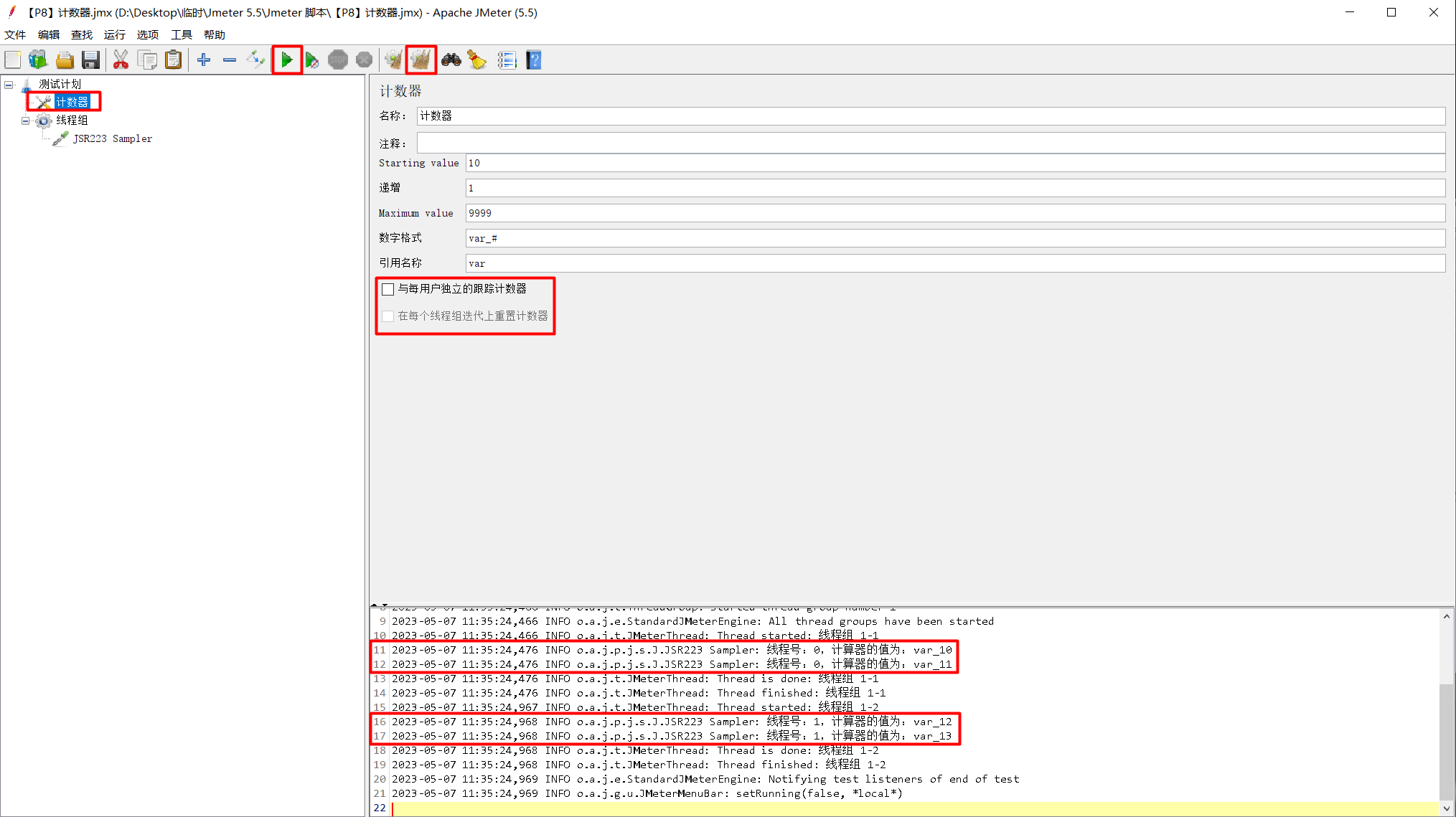Click the Paste clipboard icon
This screenshot has width=1456, height=817.
click(x=174, y=60)
